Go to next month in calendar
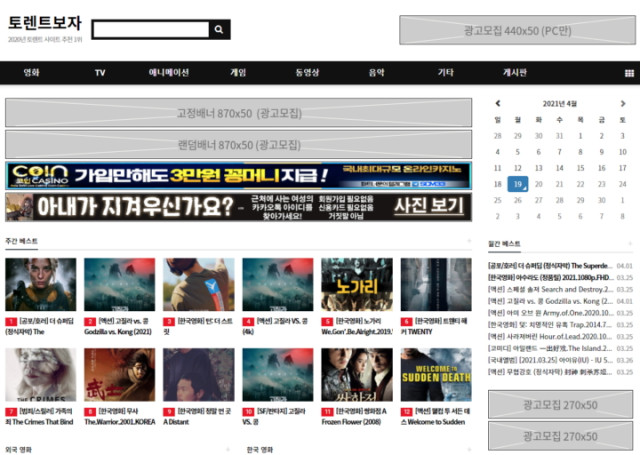The width and height of the screenshot is (640, 455). 623,104
